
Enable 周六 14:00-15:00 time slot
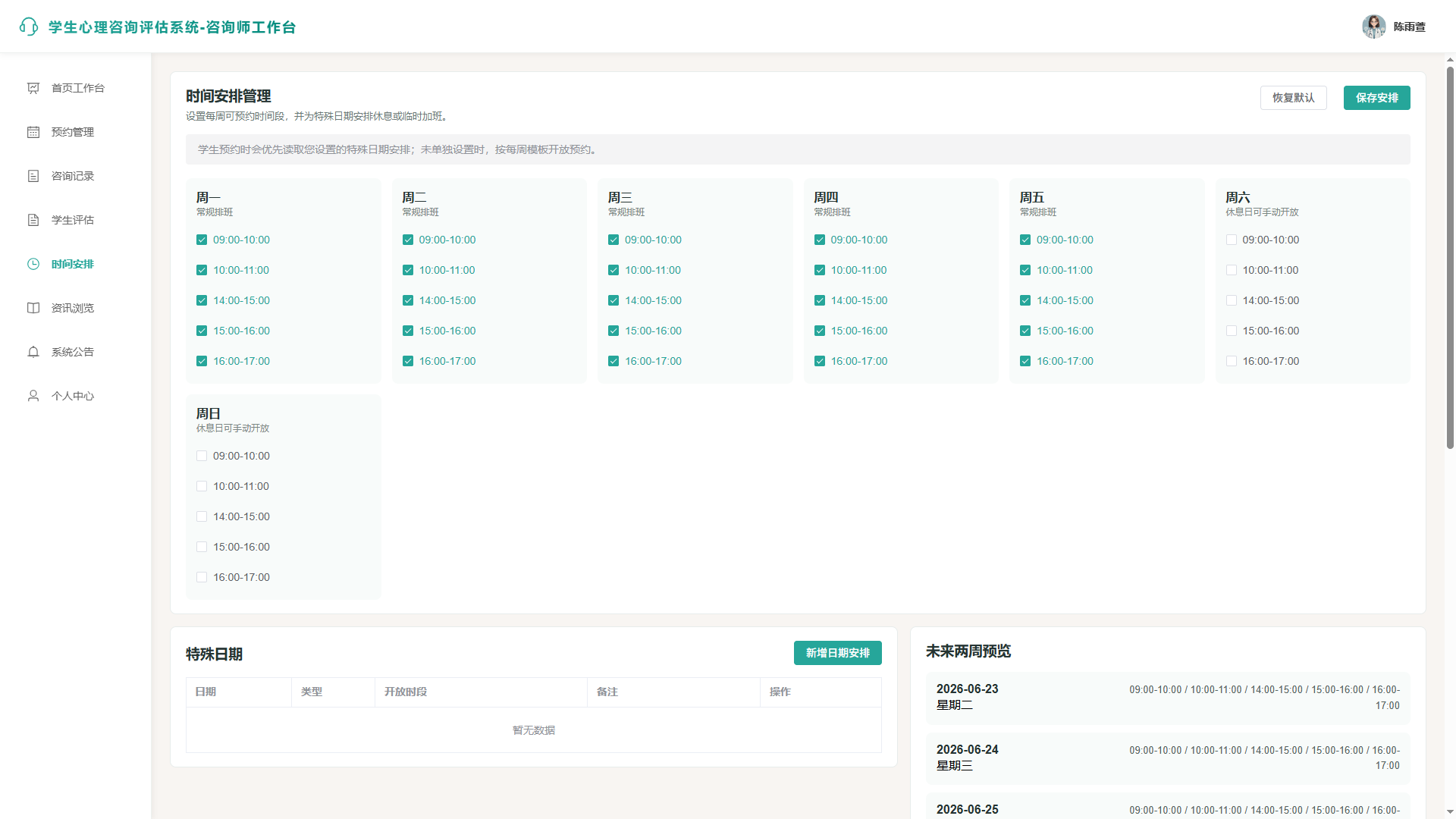[1232, 300]
